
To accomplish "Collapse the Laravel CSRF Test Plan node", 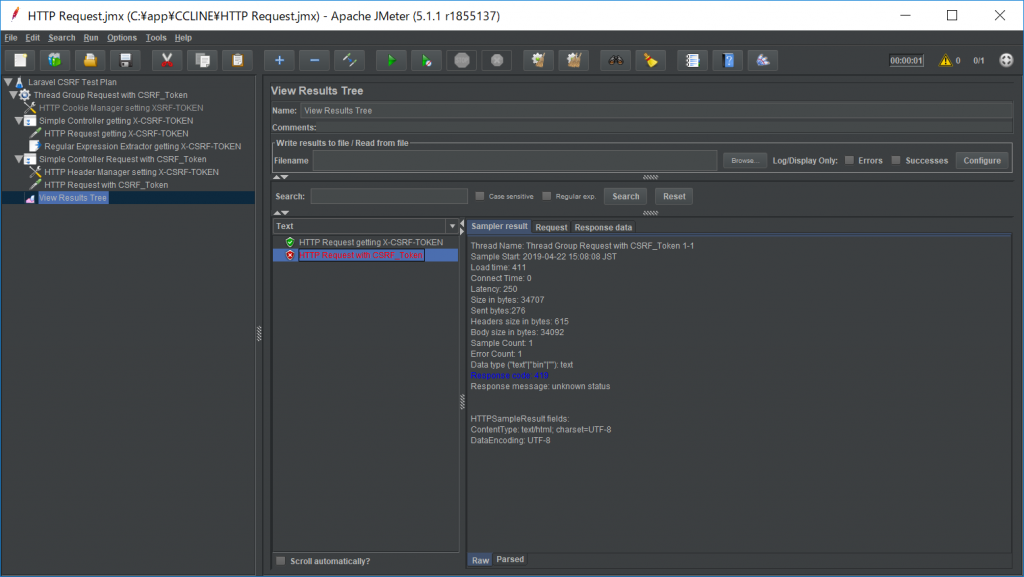I will click(8, 82).
